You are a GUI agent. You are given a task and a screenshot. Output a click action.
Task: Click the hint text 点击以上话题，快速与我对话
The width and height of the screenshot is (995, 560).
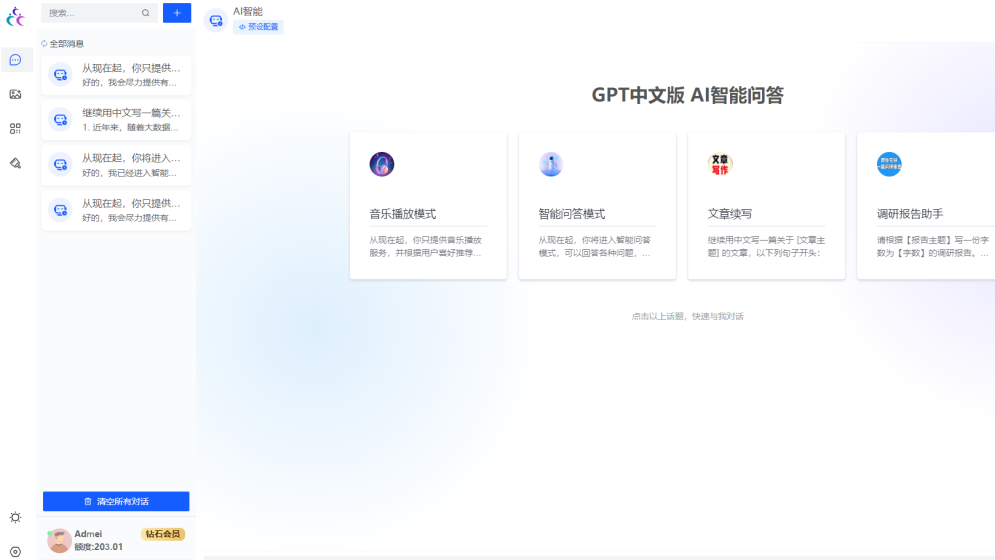pos(687,316)
